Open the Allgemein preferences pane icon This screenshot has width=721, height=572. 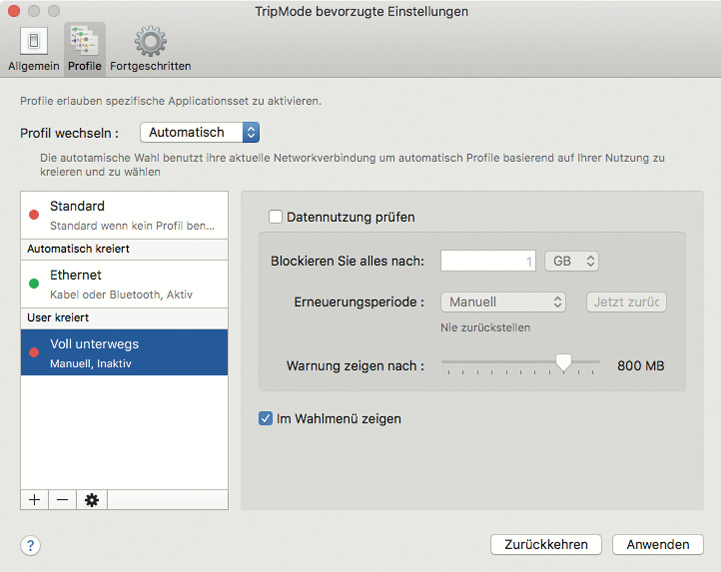click(34, 43)
